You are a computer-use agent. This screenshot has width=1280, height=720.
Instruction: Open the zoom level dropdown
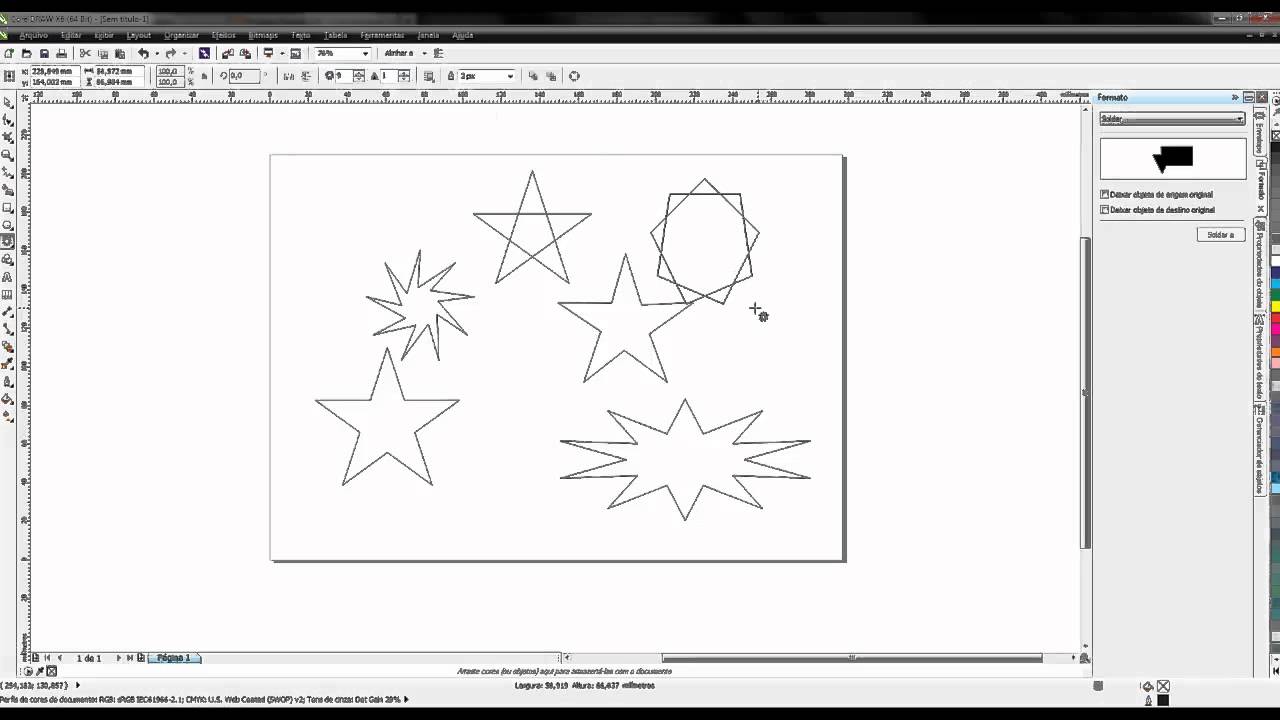pos(365,53)
